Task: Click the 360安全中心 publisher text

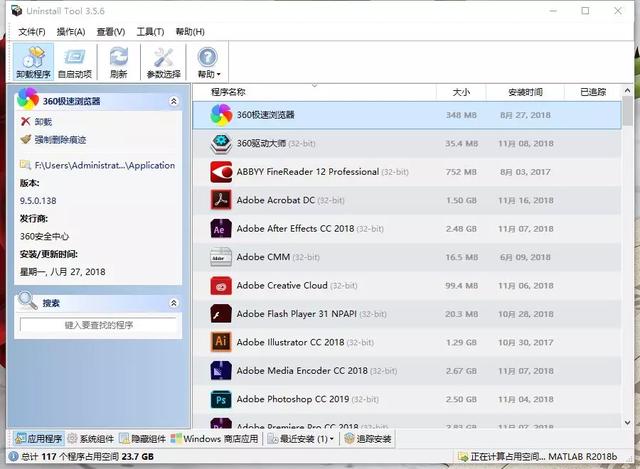Action: [44, 236]
